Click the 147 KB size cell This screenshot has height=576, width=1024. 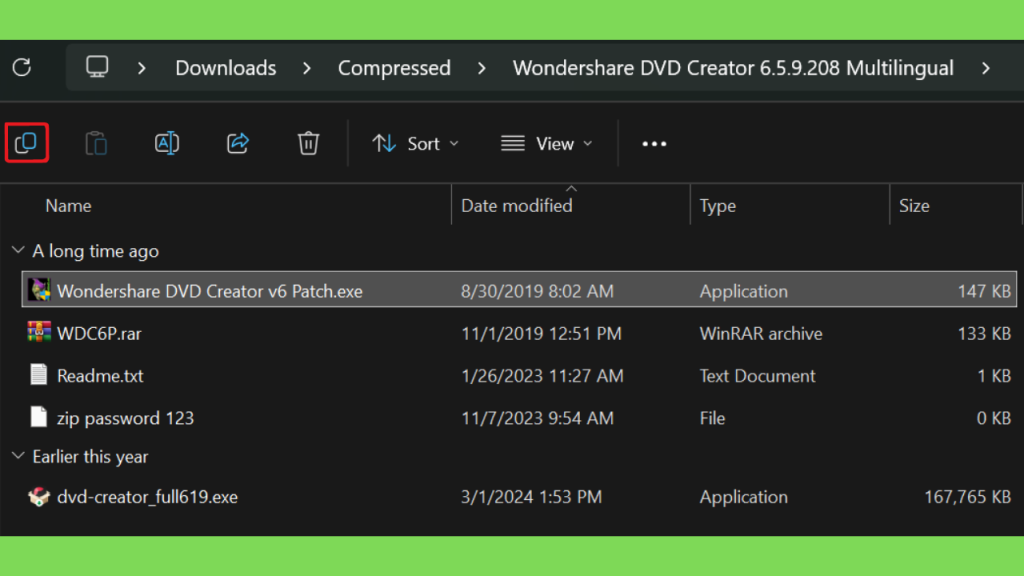[x=984, y=291]
